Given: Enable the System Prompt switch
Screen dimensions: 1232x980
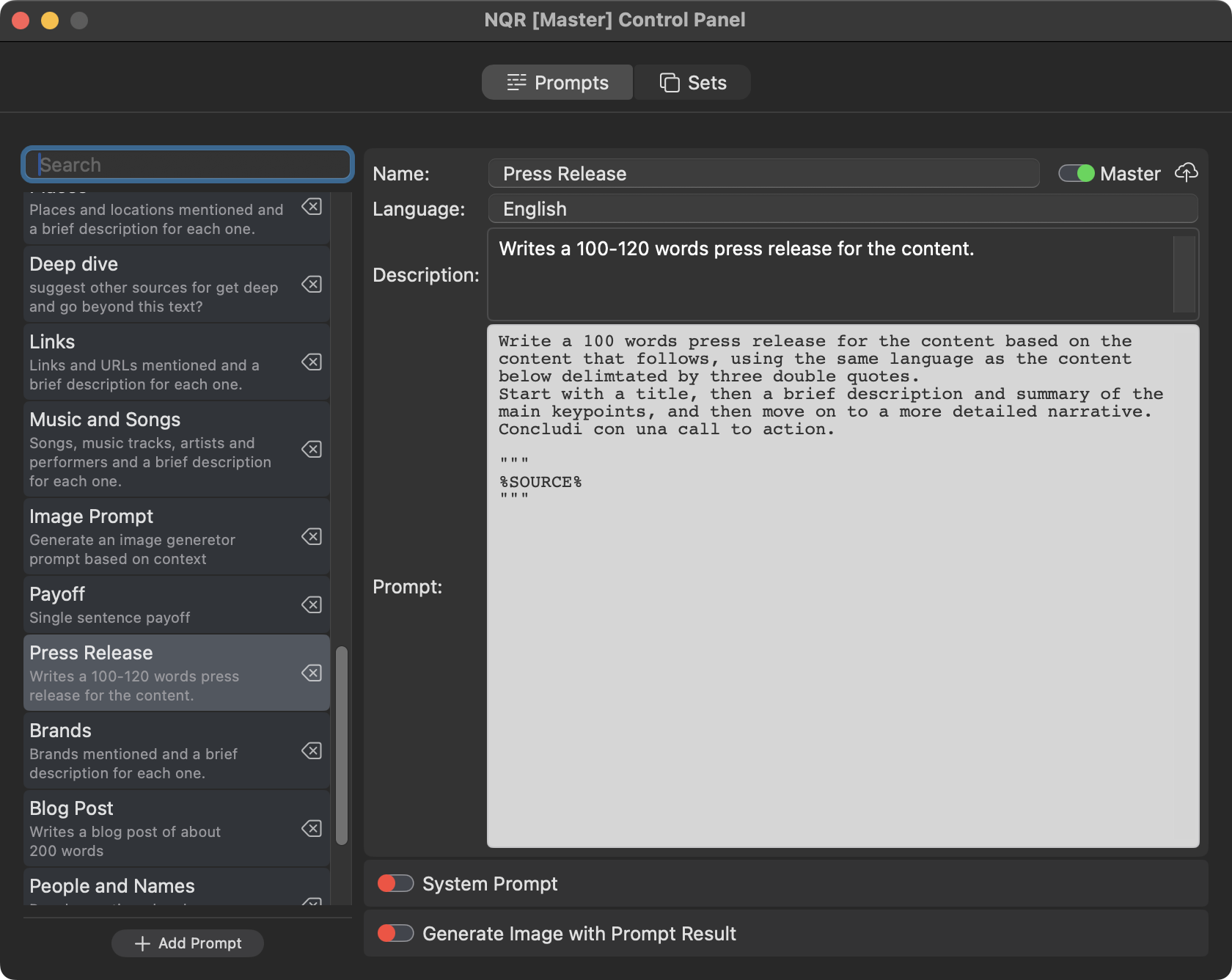Looking at the screenshot, I should click(x=395, y=884).
